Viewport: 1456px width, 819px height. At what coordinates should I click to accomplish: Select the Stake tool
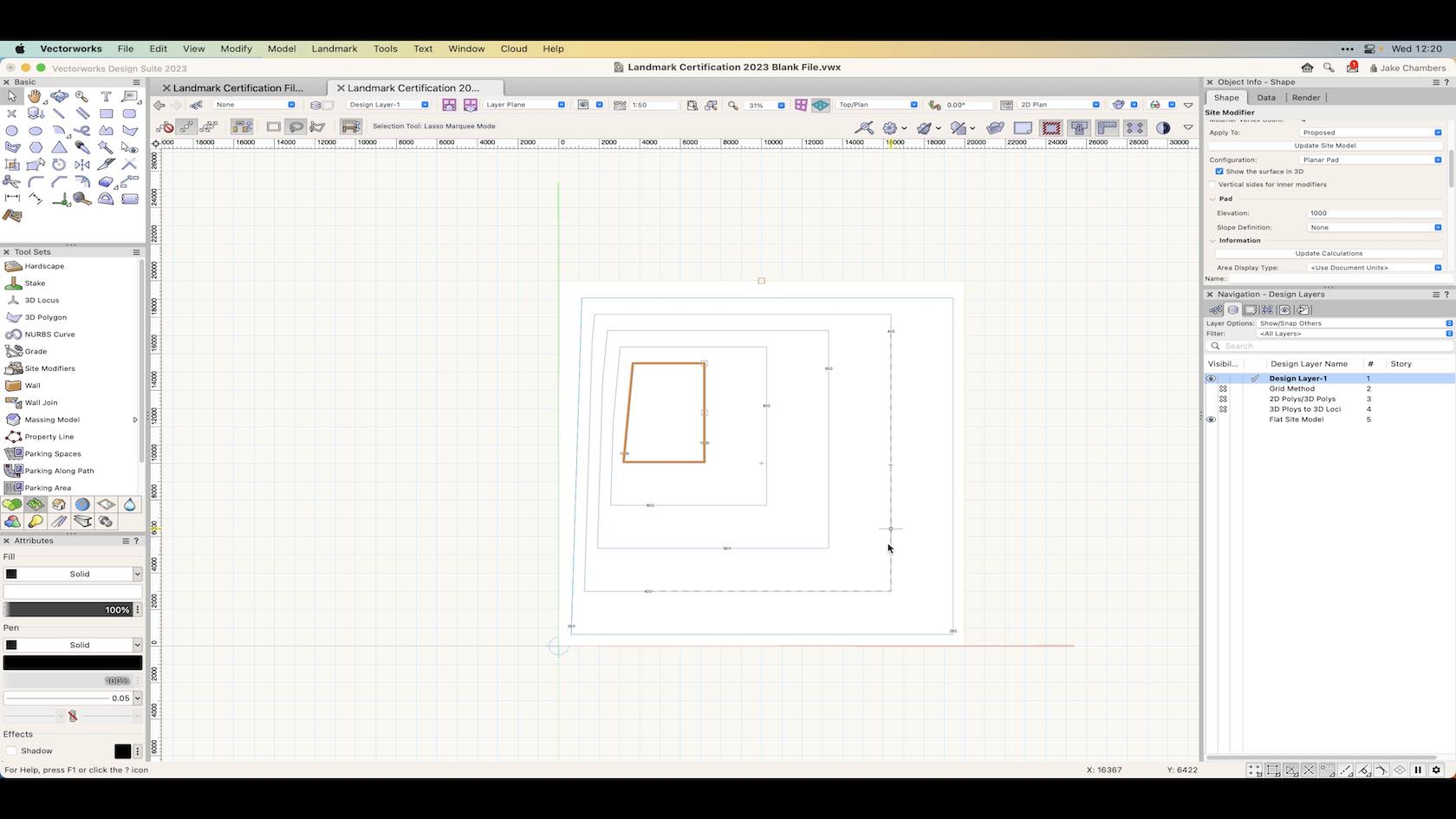(x=35, y=283)
